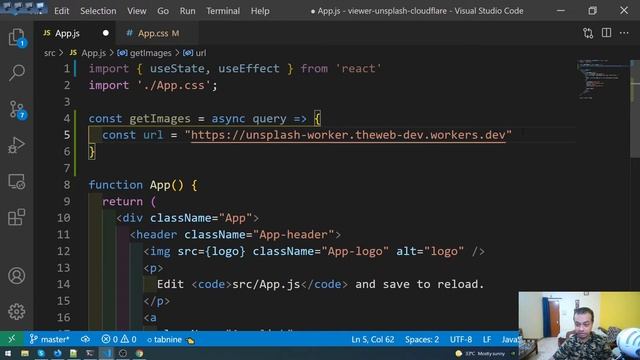Open problems panel via errors and warnings count
640x360 pixels.
coord(119,339)
